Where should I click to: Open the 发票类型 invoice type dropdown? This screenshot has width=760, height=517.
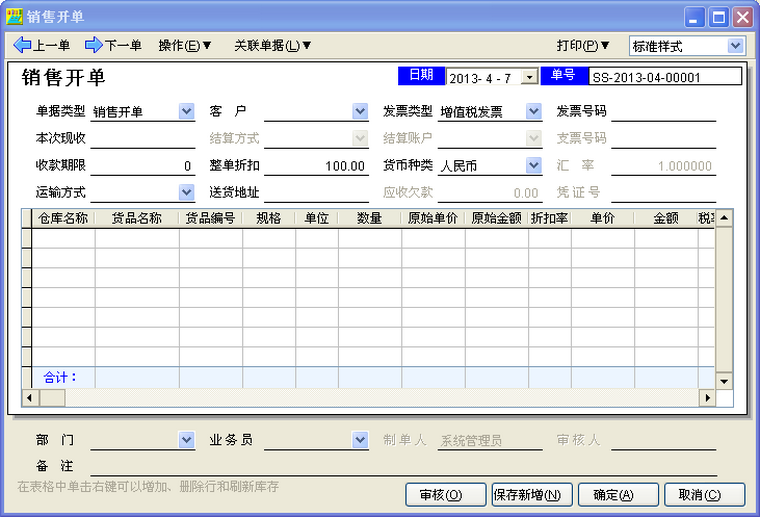(534, 112)
